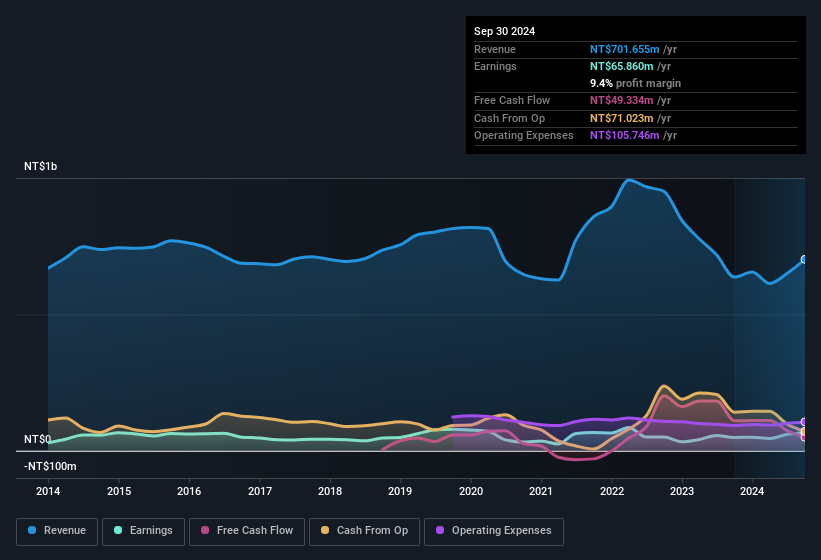Click the Operating Expenses label in tooltip
This screenshot has height=560, width=821.
(523, 136)
